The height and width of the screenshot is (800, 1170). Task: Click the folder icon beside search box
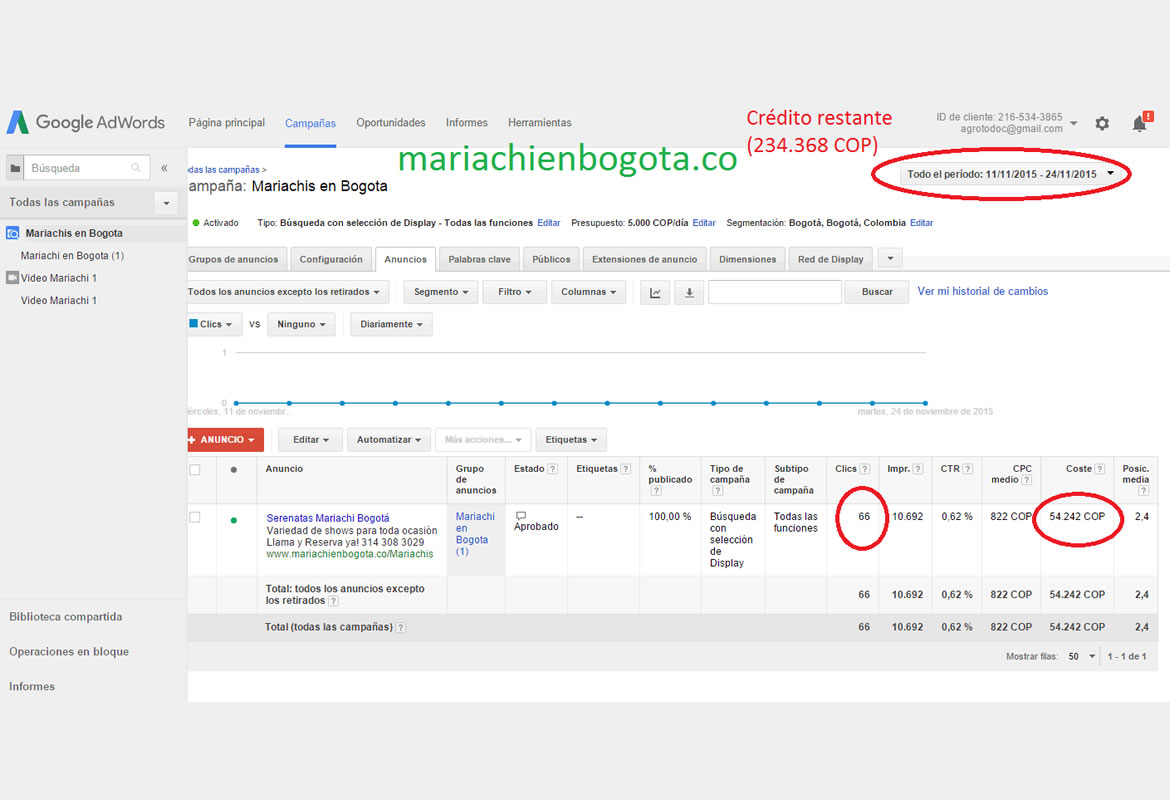coord(15,168)
